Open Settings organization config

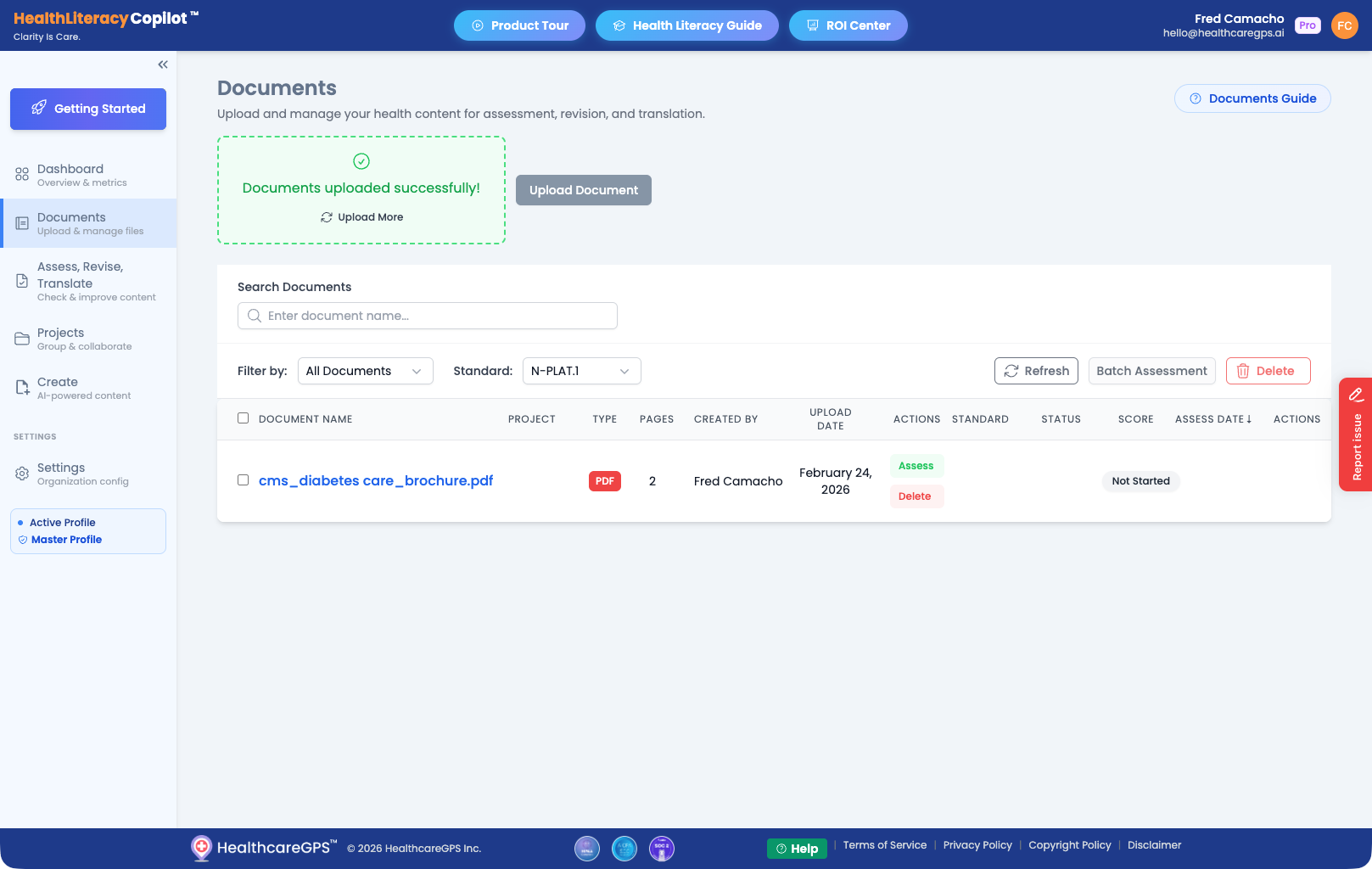60,473
